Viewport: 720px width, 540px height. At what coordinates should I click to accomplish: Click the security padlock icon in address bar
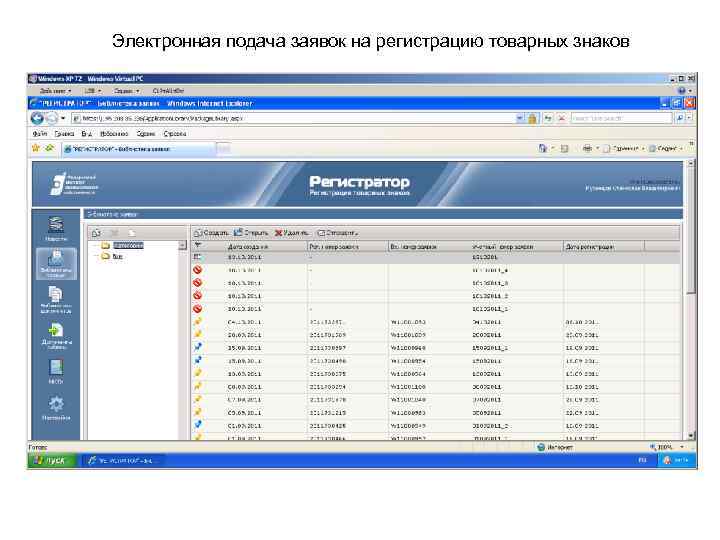532,118
